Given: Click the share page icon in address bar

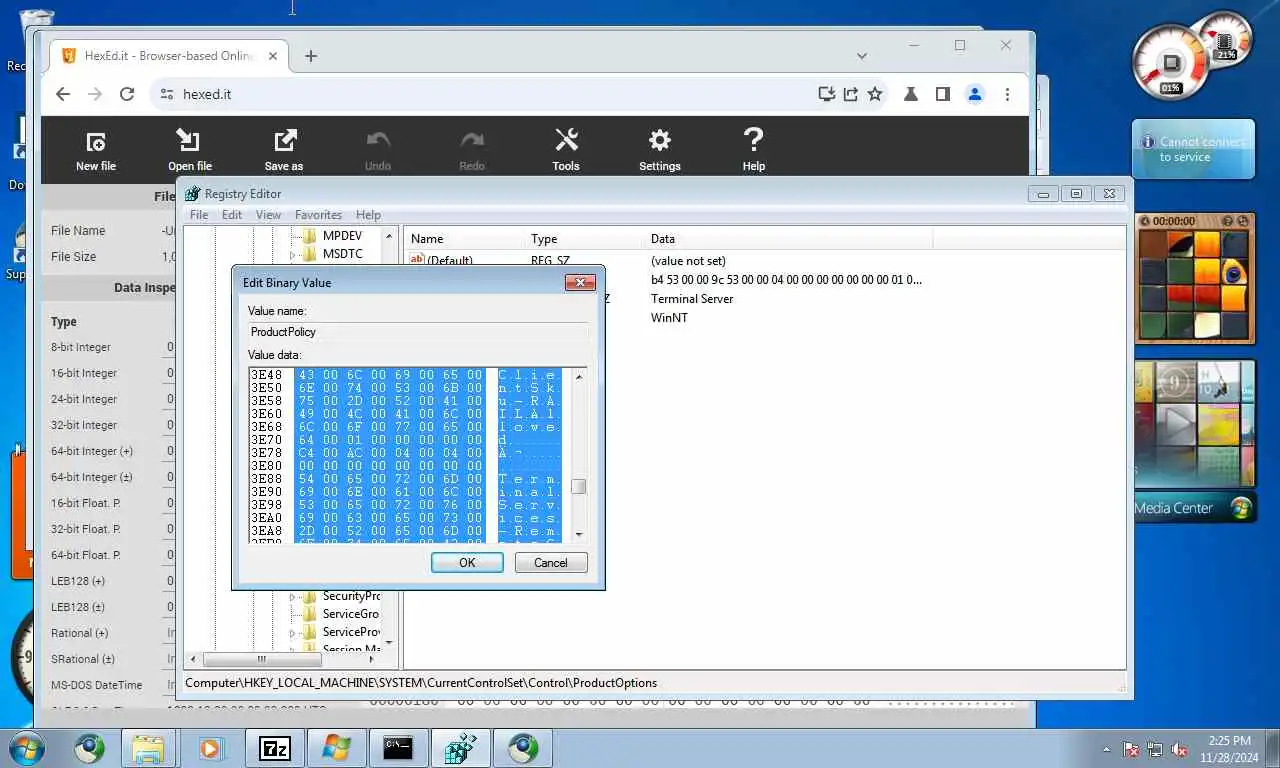Looking at the screenshot, I should (x=851, y=94).
